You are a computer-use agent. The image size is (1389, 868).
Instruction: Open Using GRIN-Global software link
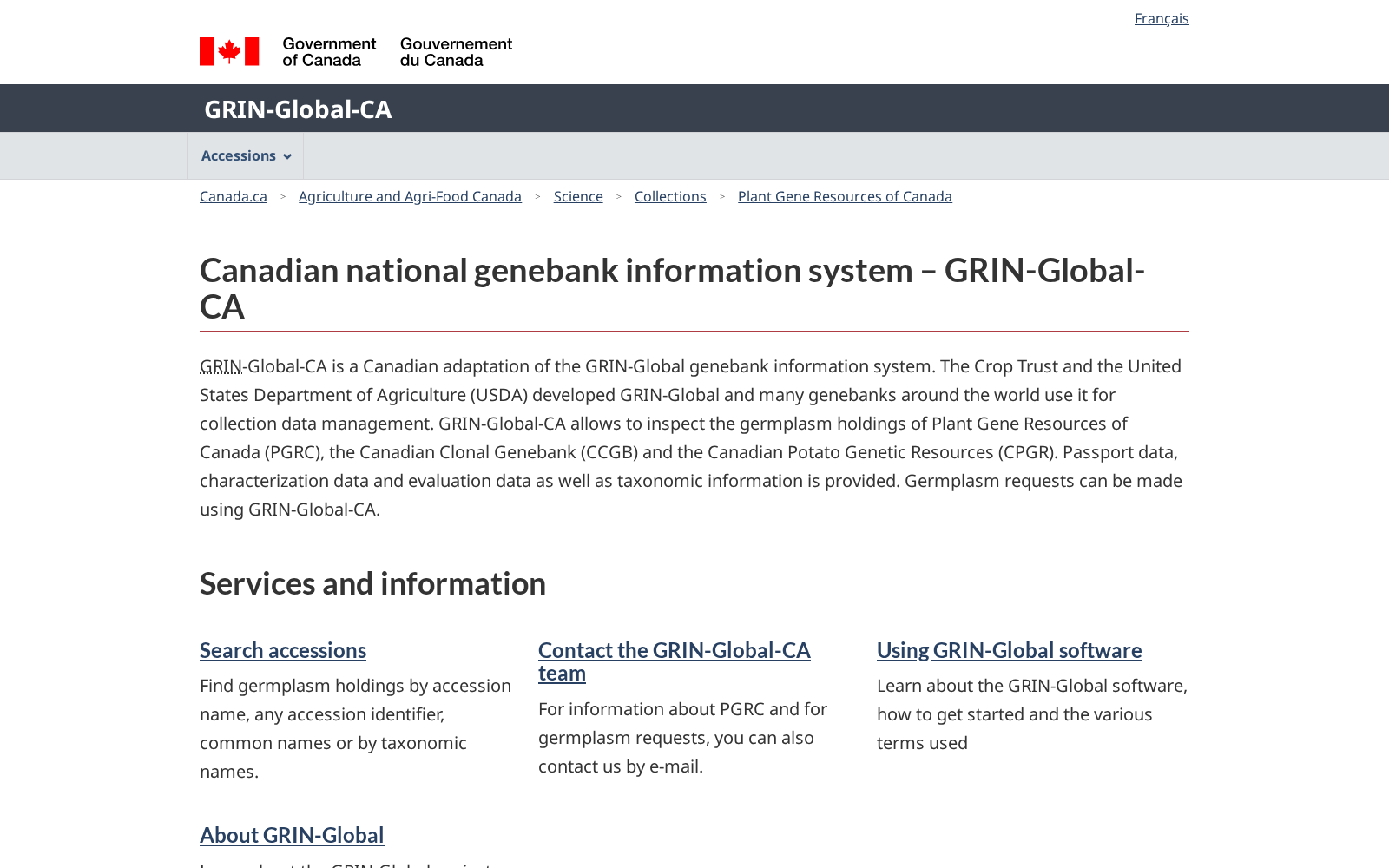tap(1010, 650)
